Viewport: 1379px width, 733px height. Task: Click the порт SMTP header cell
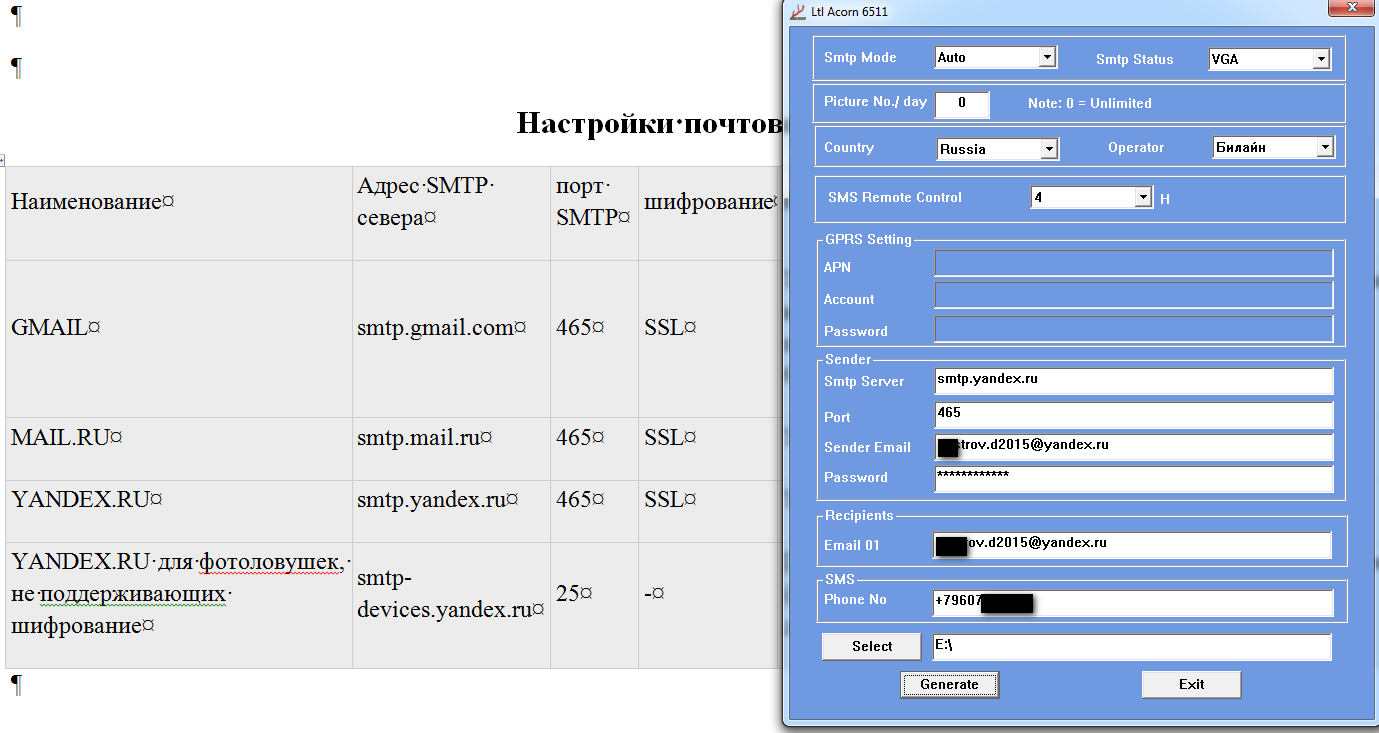594,214
